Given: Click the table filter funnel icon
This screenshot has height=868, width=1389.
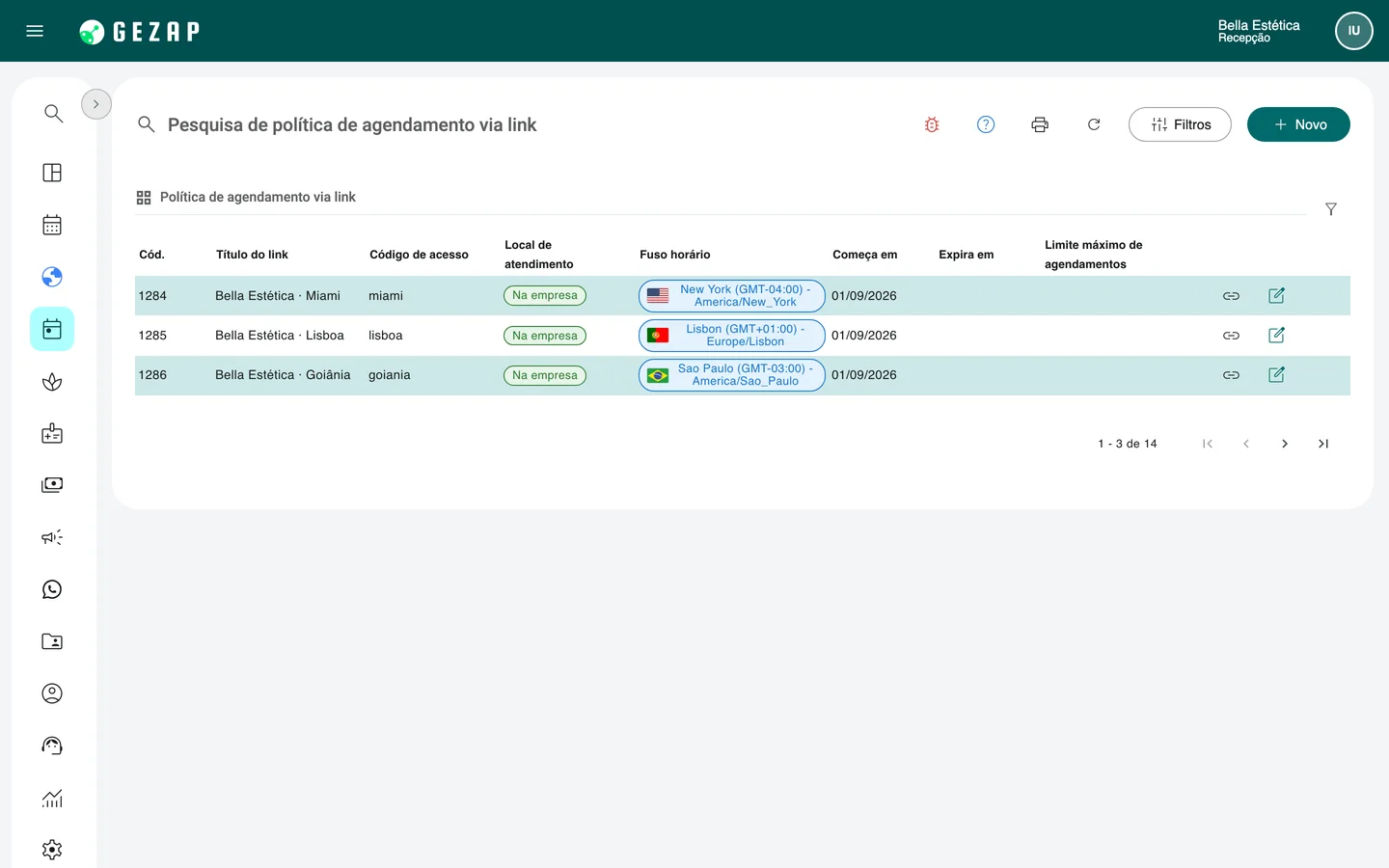Looking at the screenshot, I should (1331, 209).
